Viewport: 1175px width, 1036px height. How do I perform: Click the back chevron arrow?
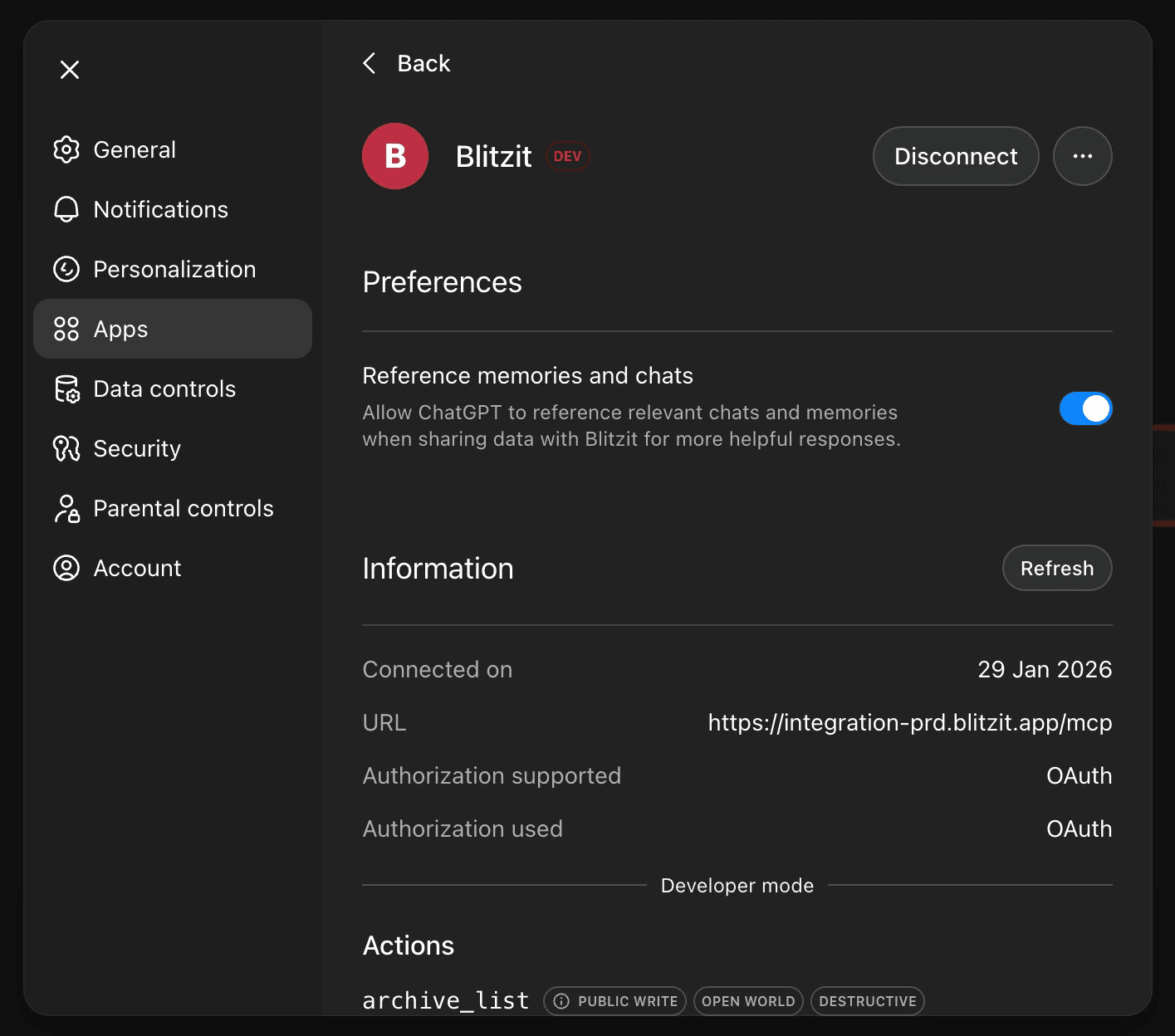[x=370, y=63]
